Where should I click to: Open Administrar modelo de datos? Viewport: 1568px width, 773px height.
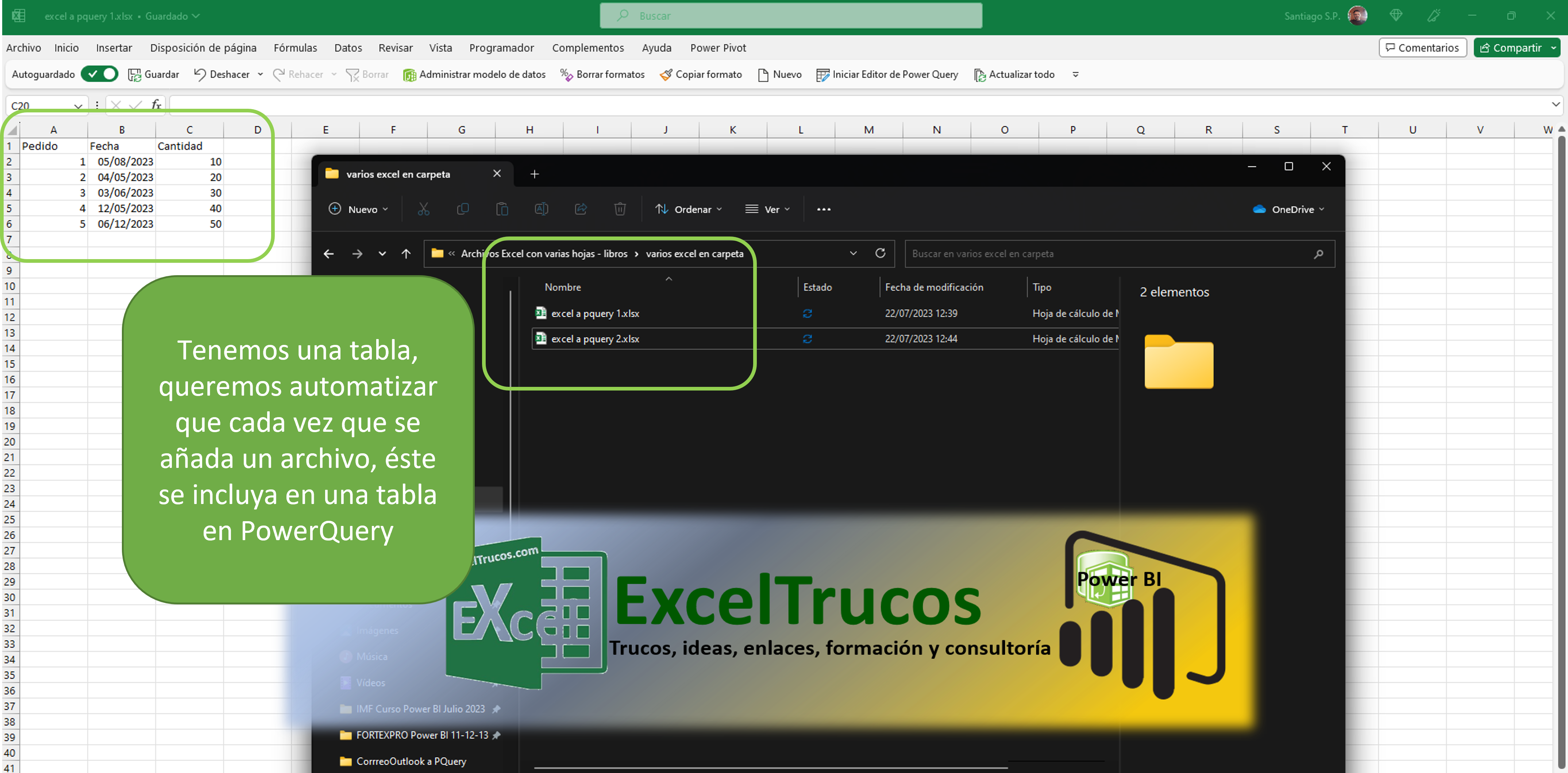[474, 74]
